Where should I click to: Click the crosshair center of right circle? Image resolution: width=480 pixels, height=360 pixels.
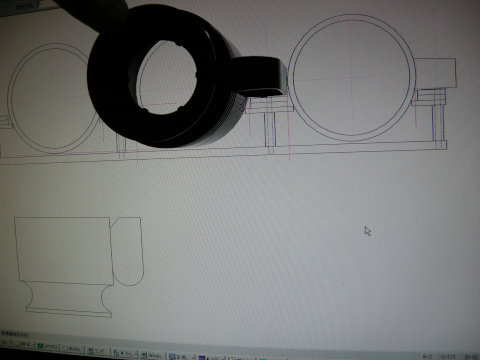point(351,78)
